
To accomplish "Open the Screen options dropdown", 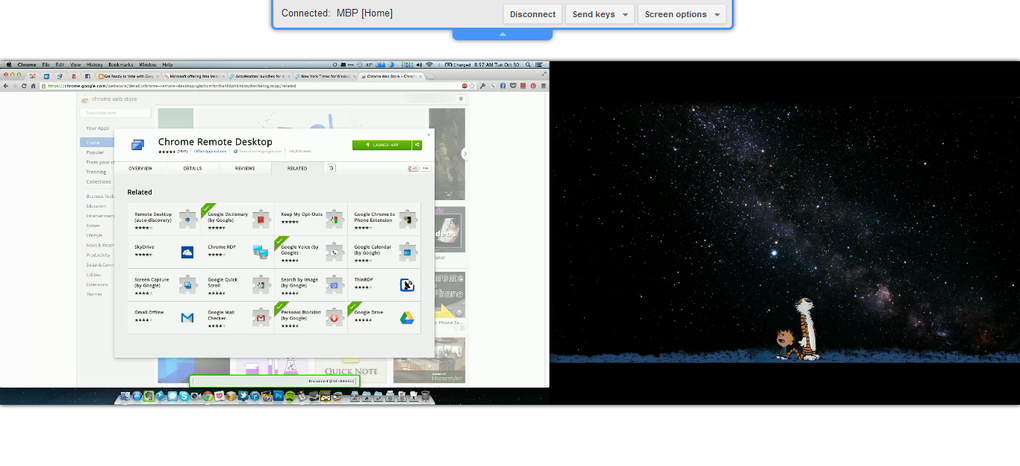I will coord(682,14).
